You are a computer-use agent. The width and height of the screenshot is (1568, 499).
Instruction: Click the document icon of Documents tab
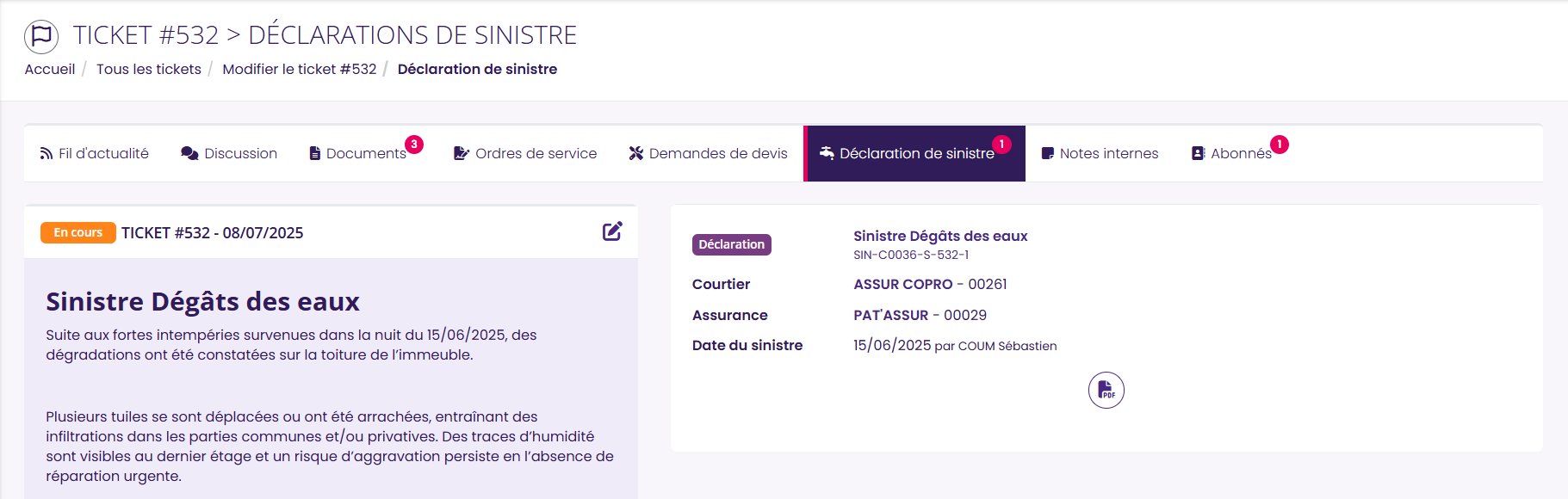coord(315,153)
